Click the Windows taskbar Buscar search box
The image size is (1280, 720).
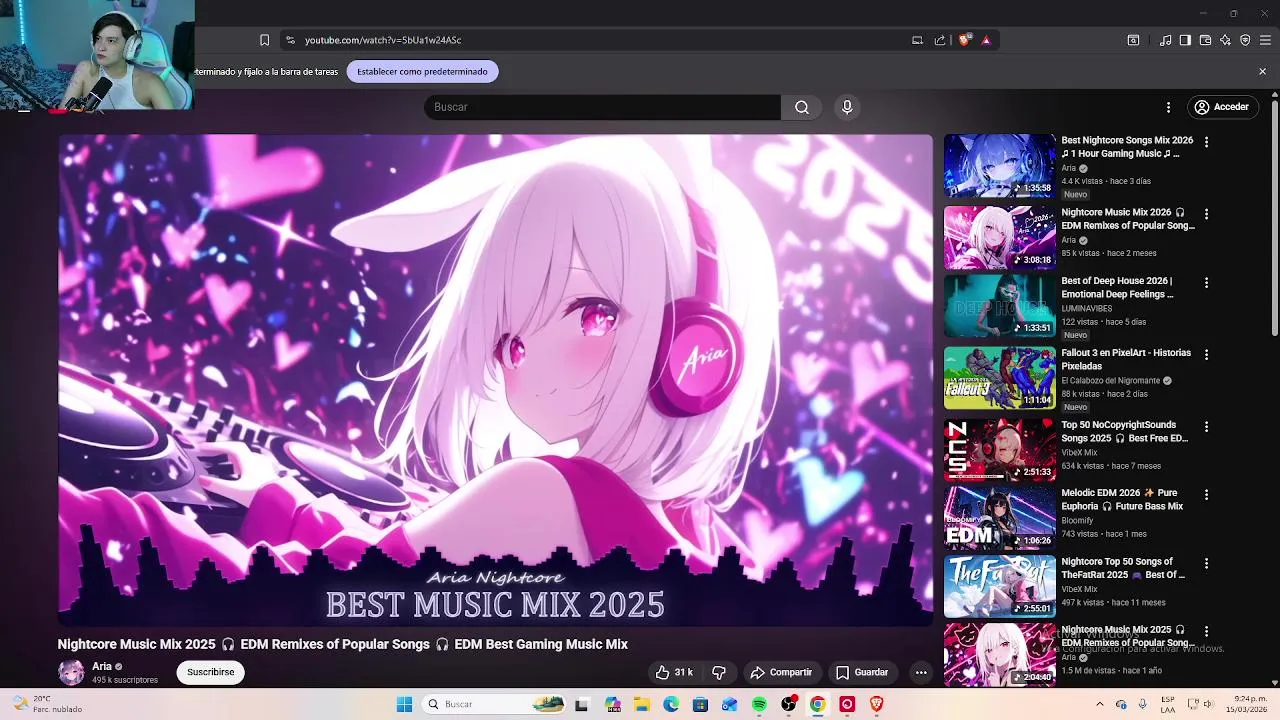(x=495, y=704)
